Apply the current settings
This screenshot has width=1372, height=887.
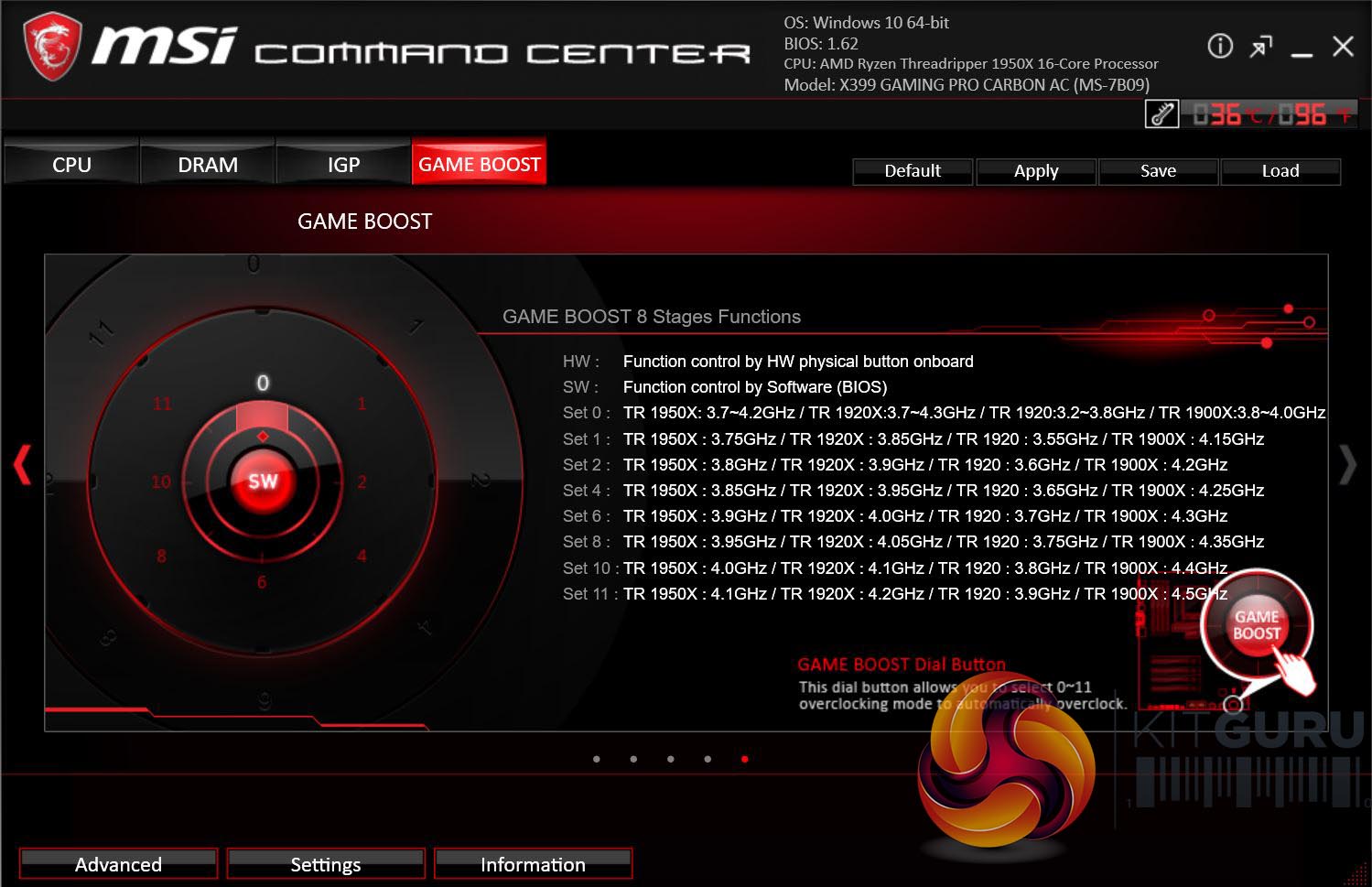click(1036, 171)
